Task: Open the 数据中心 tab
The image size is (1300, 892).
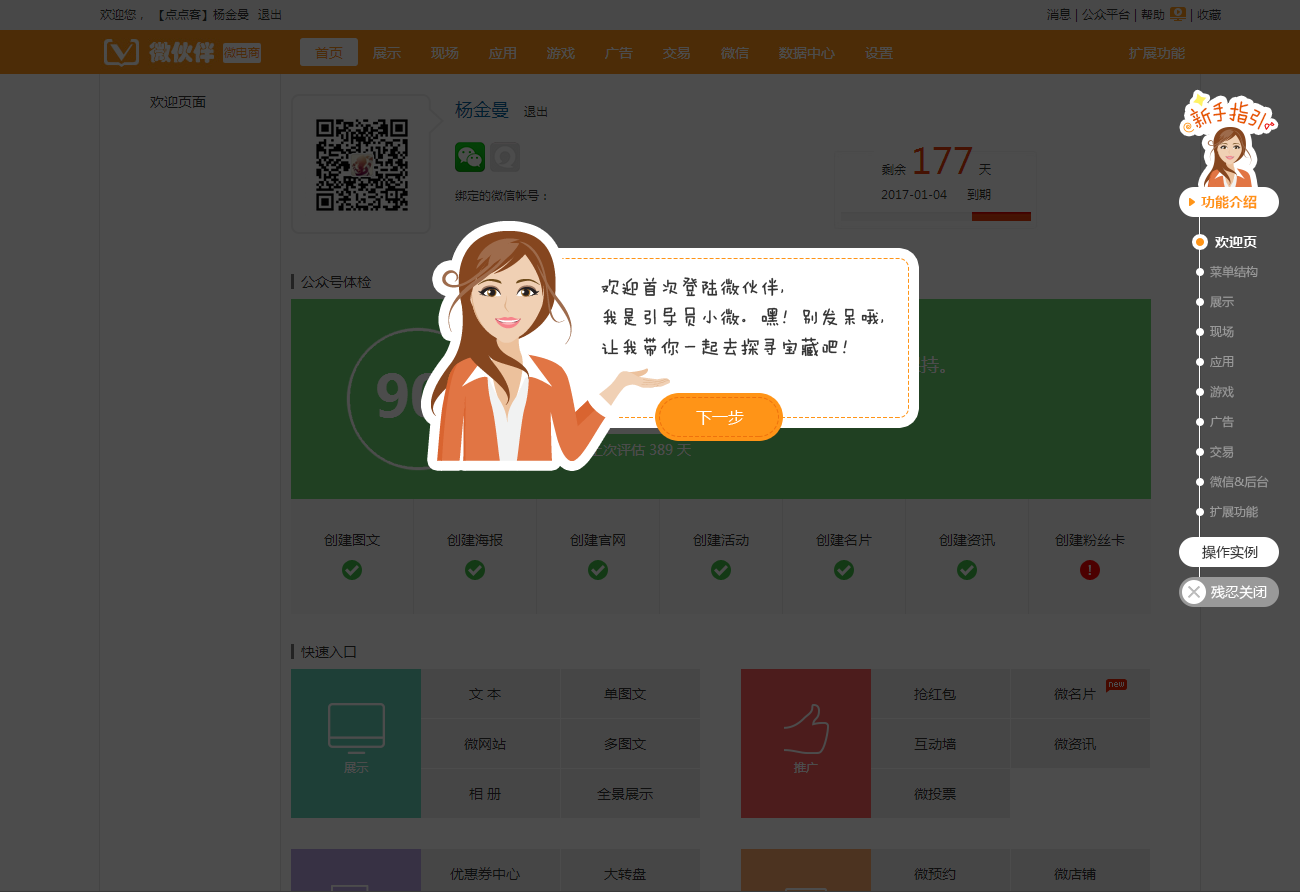Action: tap(807, 53)
